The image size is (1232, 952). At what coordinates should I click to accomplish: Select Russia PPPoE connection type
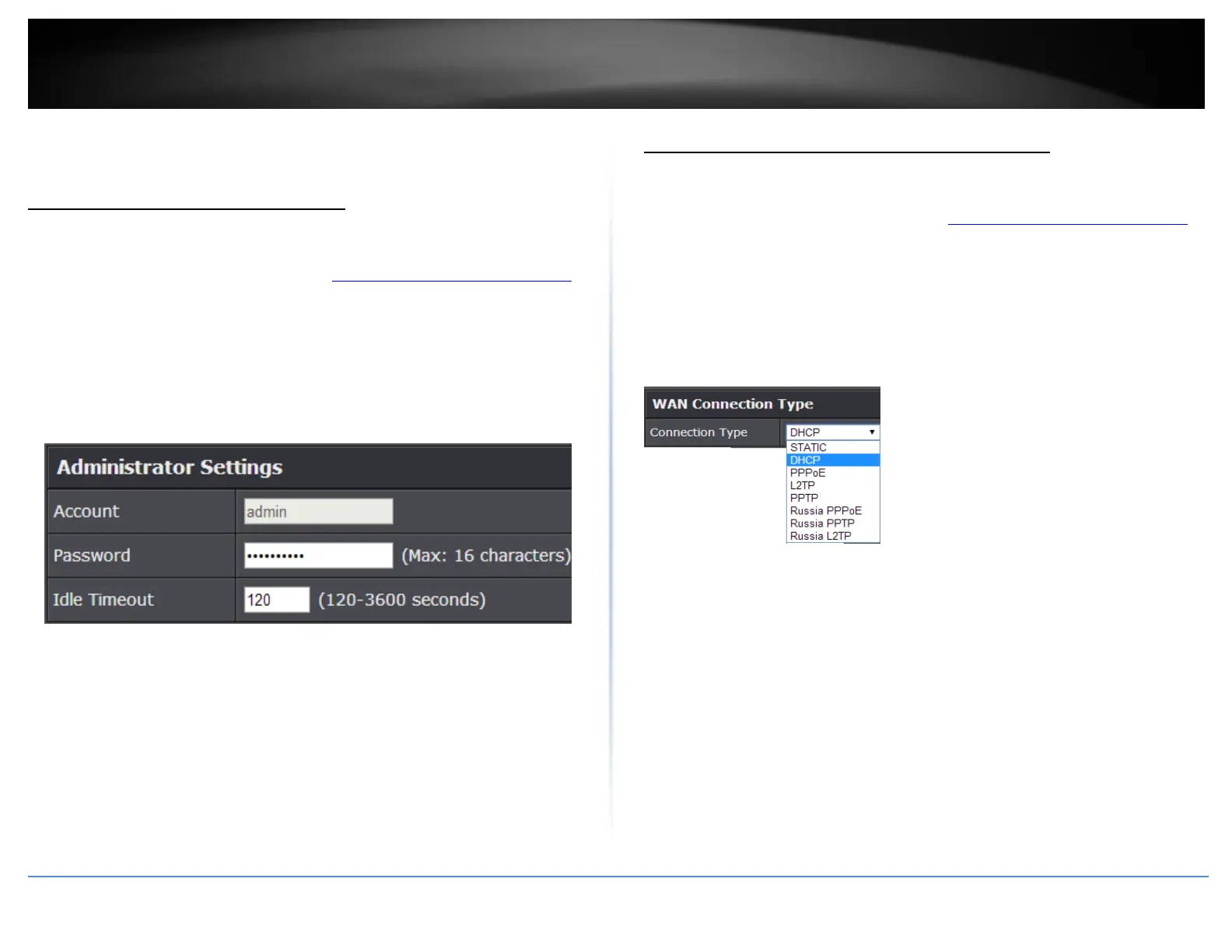833,510
